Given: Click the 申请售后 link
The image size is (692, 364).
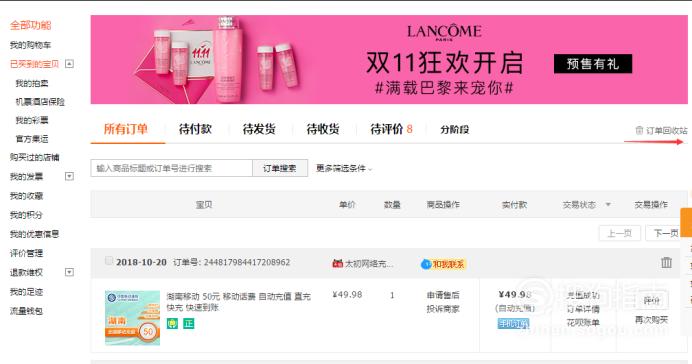Looking at the screenshot, I should (x=443, y=295).
